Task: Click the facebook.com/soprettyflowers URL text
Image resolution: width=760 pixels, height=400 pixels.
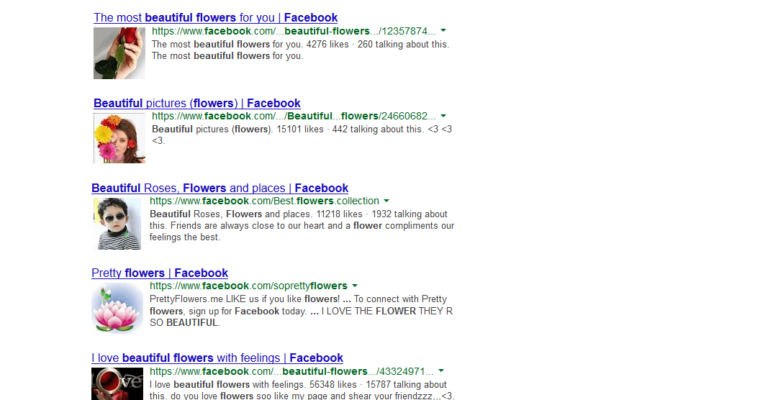Action: [x=248, y=286]
